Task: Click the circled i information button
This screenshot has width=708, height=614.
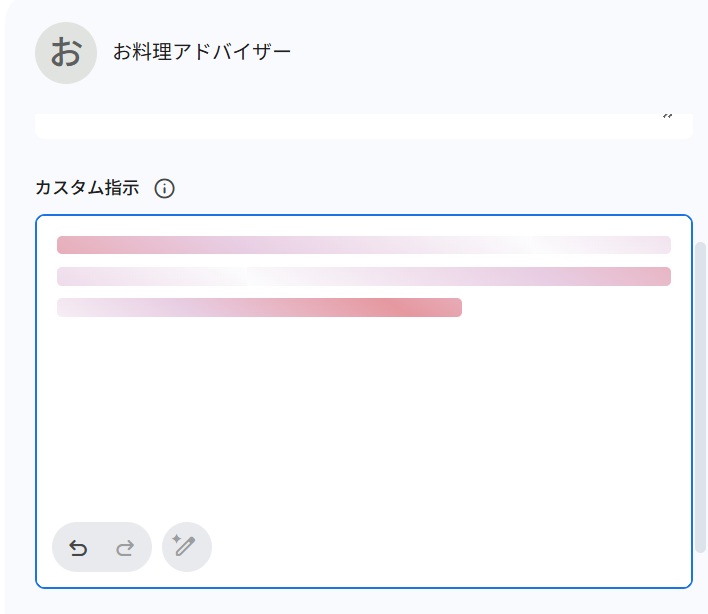Action: [164, 188]
